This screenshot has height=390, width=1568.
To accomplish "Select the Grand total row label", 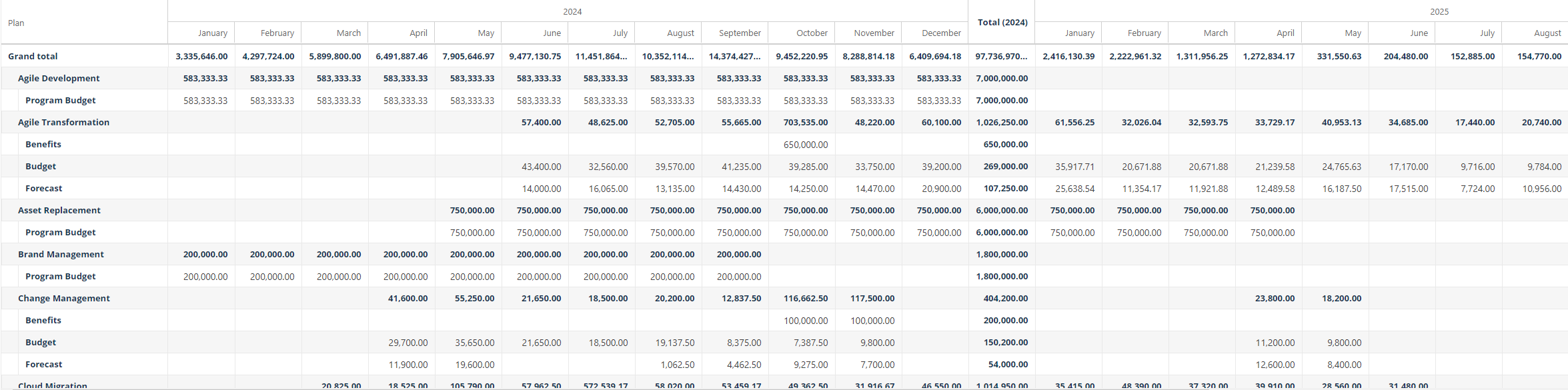I will coord(33,56).
